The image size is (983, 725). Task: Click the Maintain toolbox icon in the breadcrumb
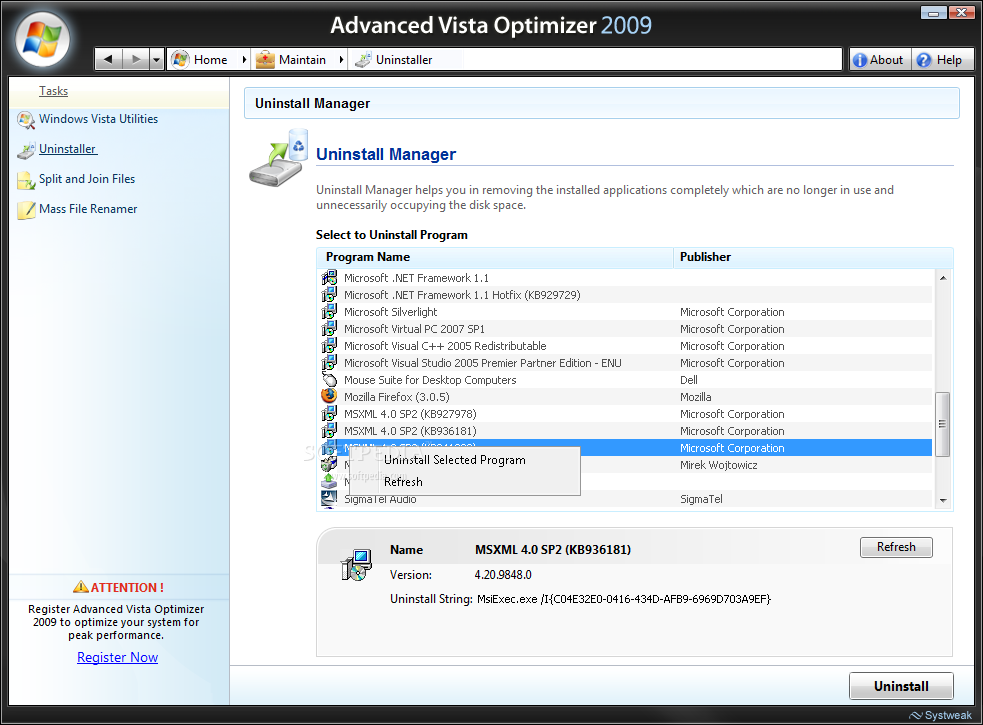pyautogui.click(x=265, y=60)
